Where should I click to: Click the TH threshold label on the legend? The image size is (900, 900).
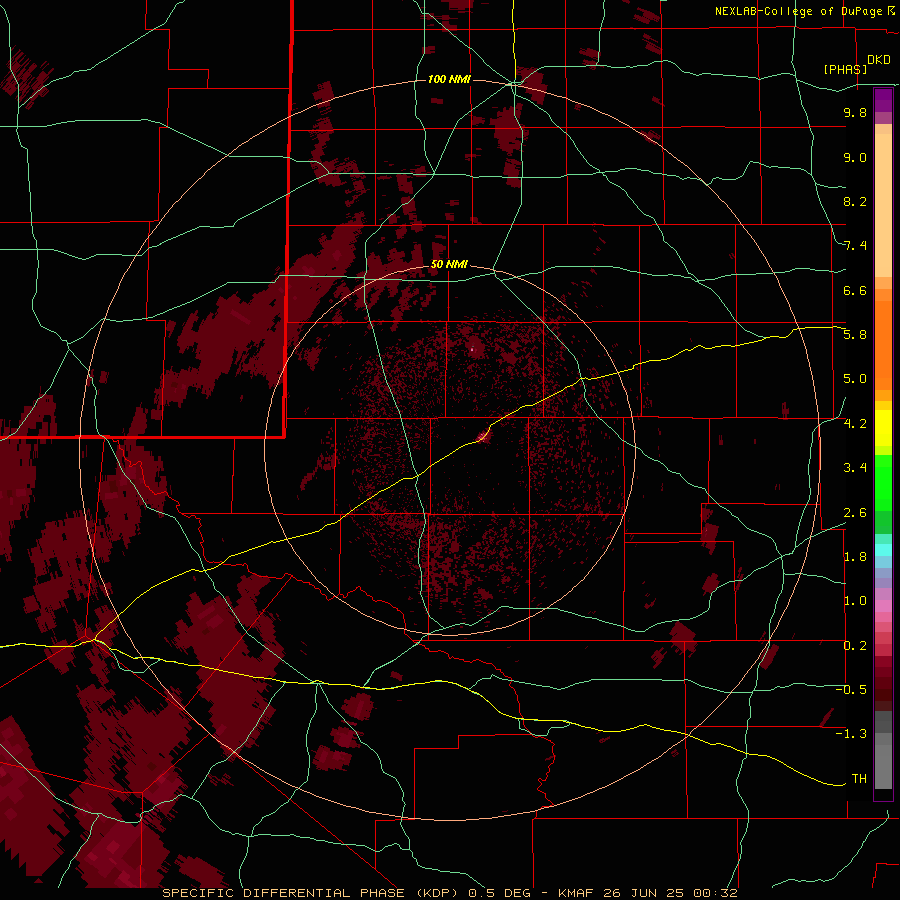coord(859,779)
